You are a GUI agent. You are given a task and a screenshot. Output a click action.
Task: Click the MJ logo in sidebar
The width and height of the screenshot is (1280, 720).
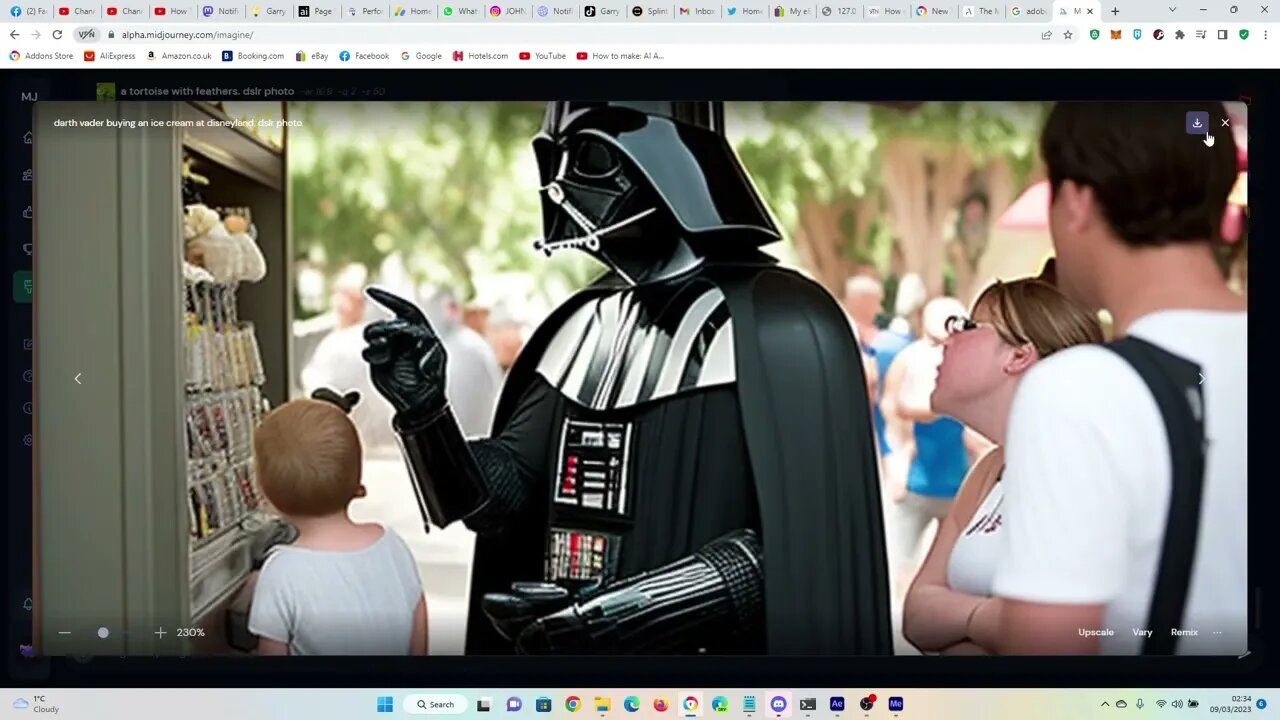(29, 97)
